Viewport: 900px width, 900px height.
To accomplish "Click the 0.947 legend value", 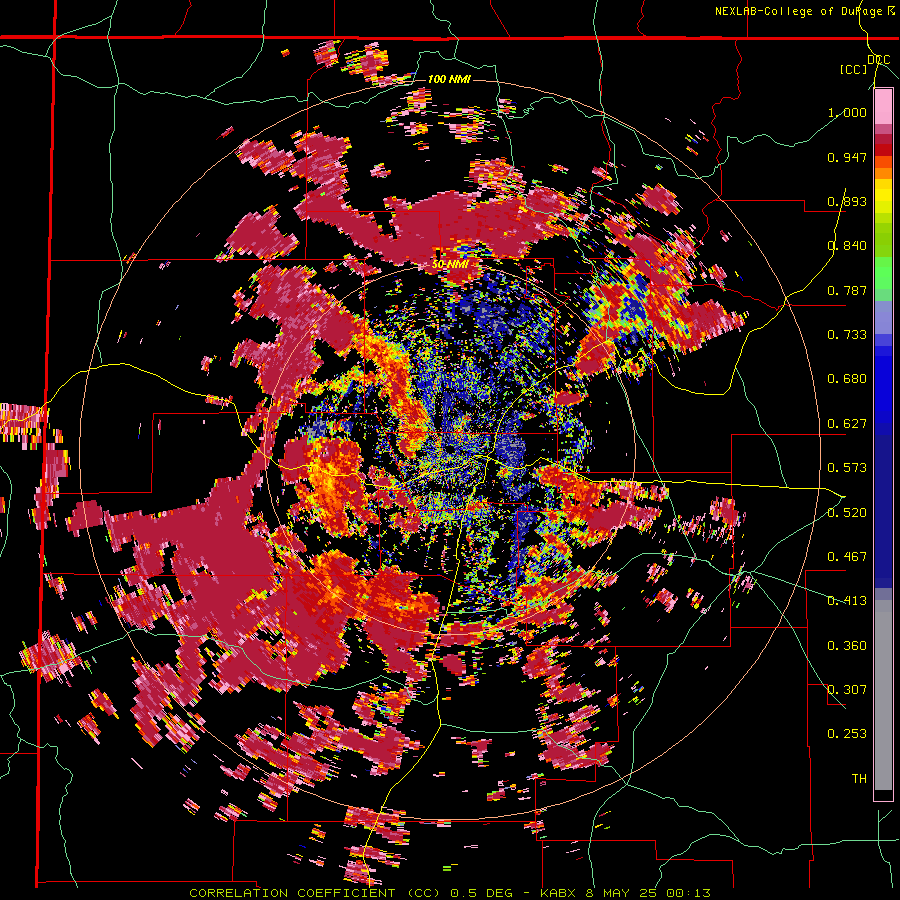I will tap(847, 157).
